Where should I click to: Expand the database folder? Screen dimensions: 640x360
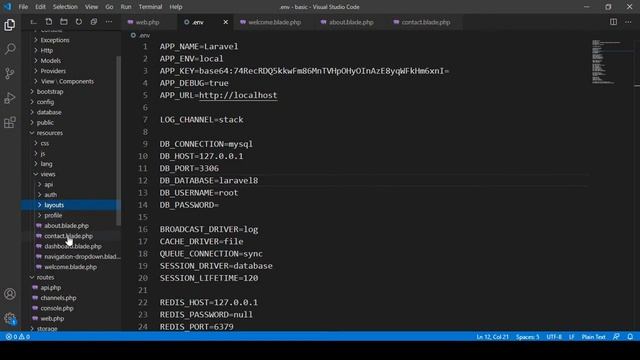[49, 112]
